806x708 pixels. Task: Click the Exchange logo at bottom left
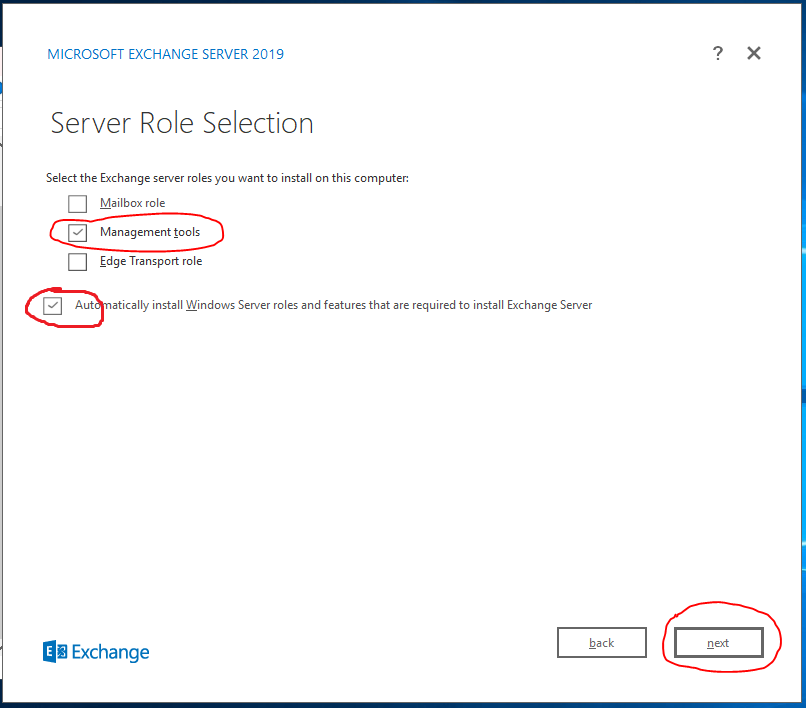point(55,651)
